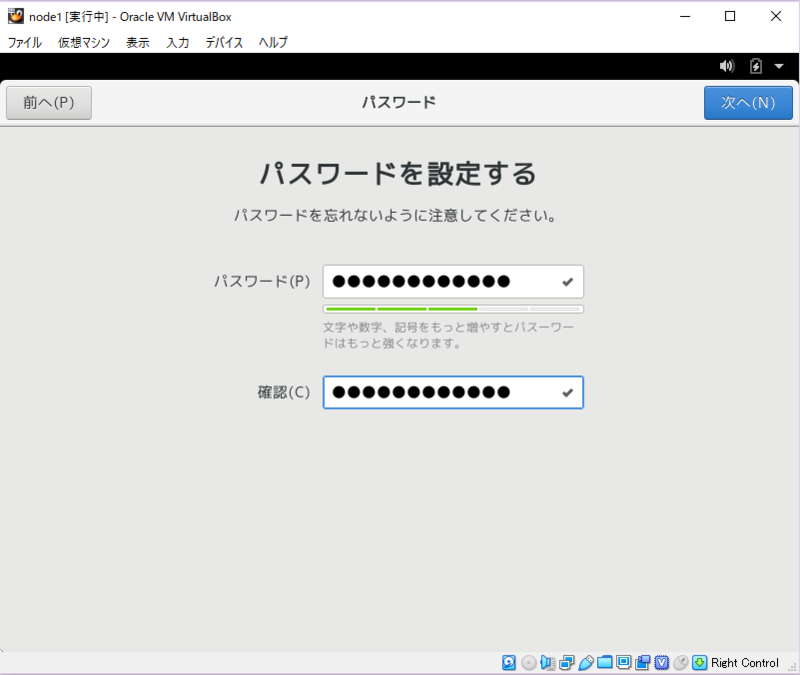The width and height of the screenshot is (800, 675).
Task: Close the VirtualBox window
Action: [x=776, y=16]
